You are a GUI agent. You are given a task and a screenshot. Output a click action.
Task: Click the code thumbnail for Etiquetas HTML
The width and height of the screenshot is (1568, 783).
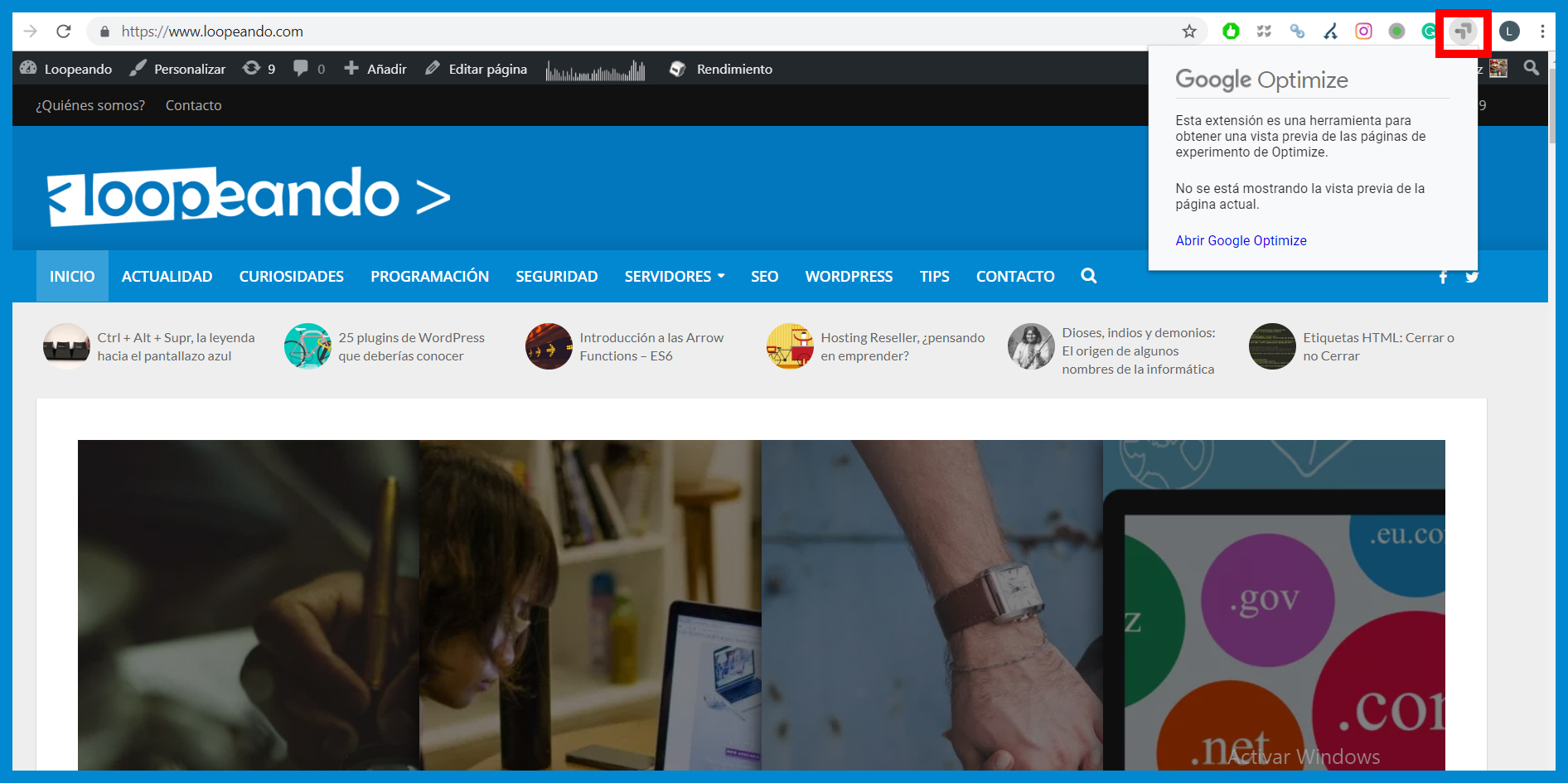click(1272, 346)
